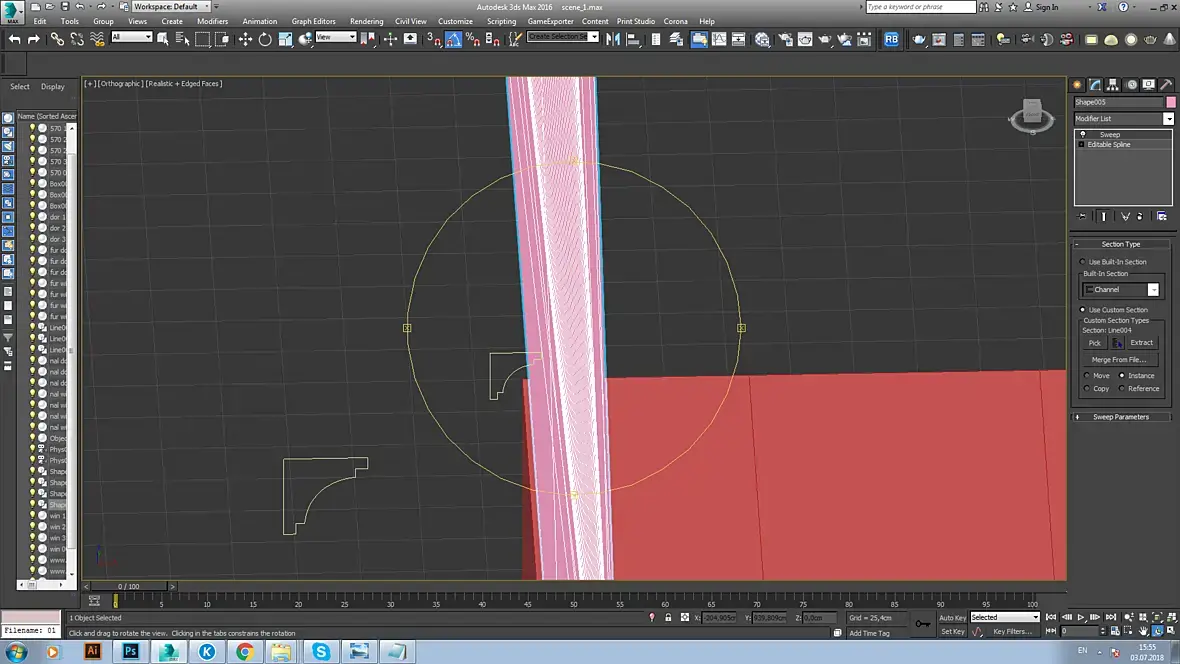1180x664 pixels.
Task: Open the Utilities panel tab (hammer)
Action: pos(1166,85)
